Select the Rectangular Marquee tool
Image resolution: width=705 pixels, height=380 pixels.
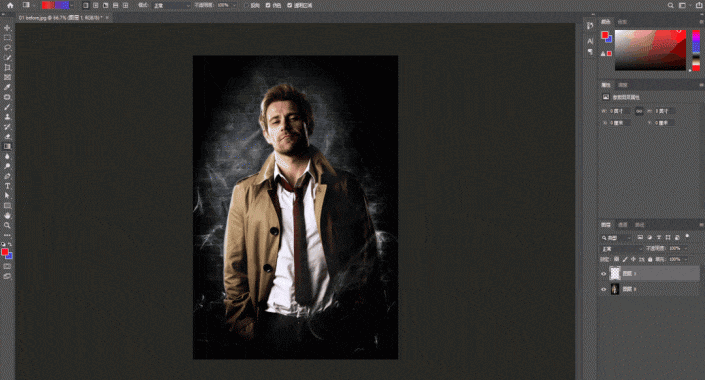click(7, 38)
